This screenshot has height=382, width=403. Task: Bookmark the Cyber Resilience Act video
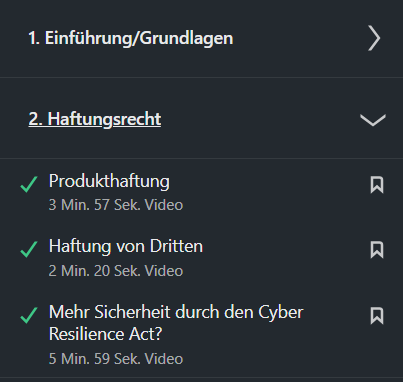pyautogui.click(x=377, y=315)
